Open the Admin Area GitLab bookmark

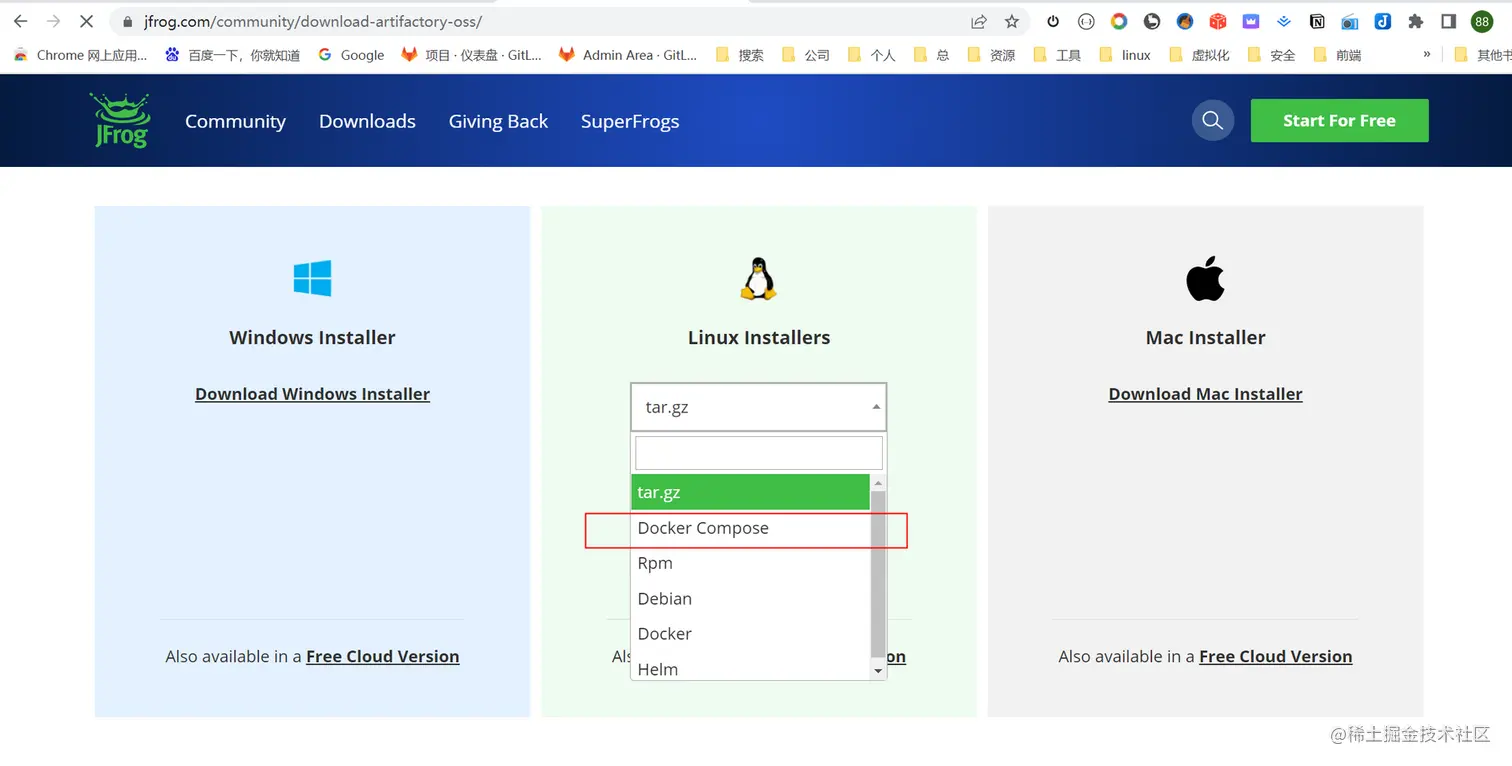click(x=627, y=55)
